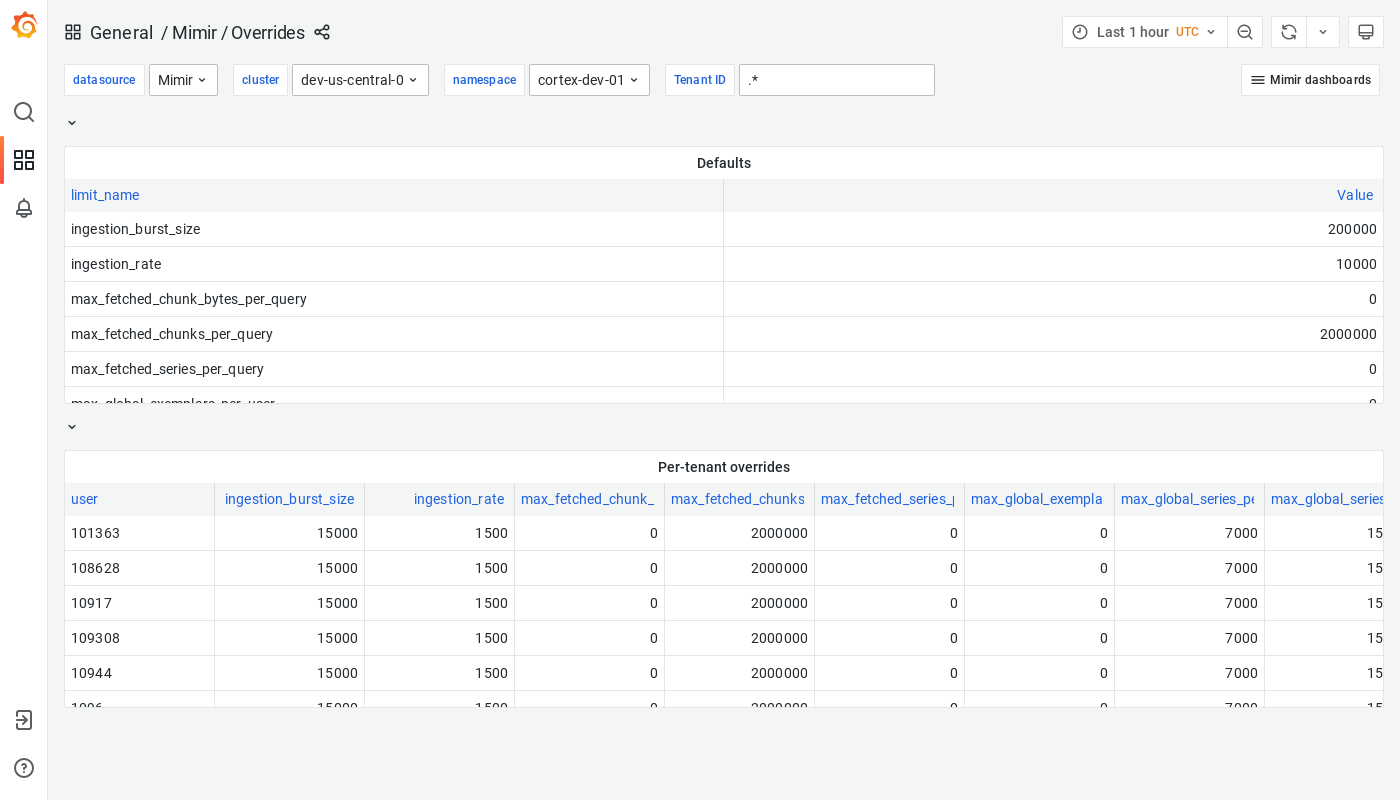
Task: Open the namespace dropdown showing cortex-dev-01
Action: coord(589,80)
